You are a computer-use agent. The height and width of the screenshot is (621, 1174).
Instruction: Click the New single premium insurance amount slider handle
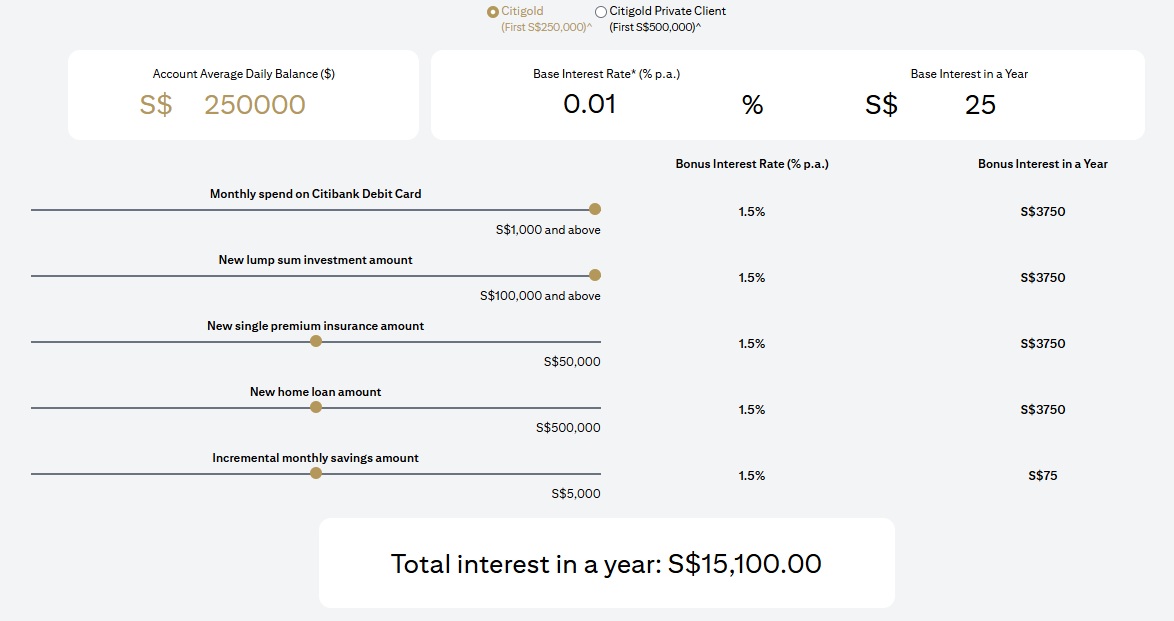coord(316,340)
